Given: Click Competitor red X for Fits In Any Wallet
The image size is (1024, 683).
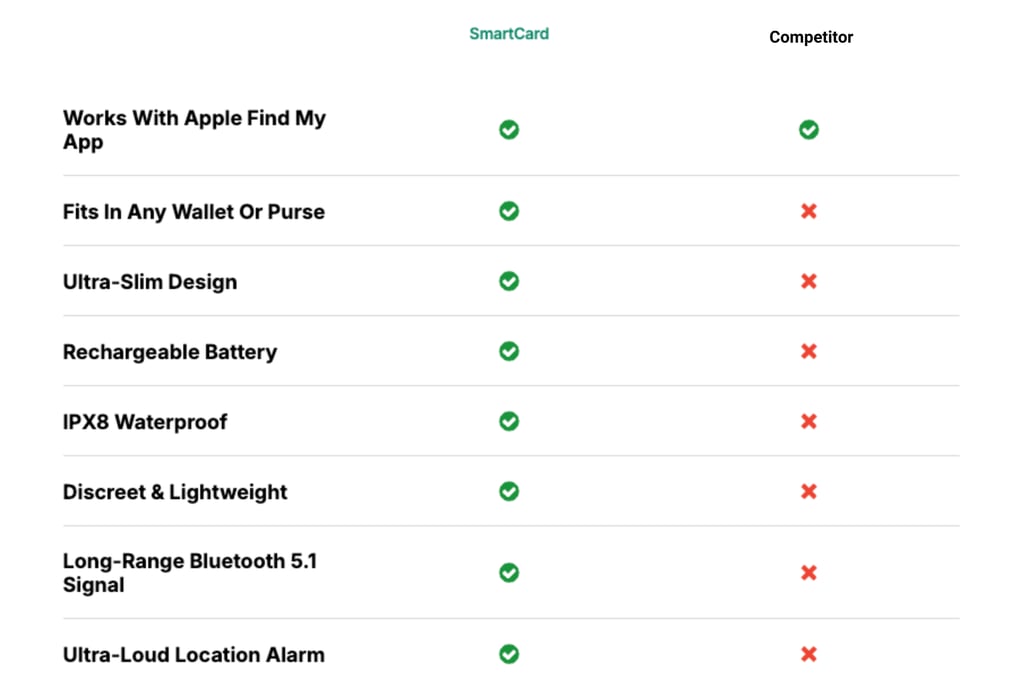Looking at the screenshot, I should (x=809, y=211).
